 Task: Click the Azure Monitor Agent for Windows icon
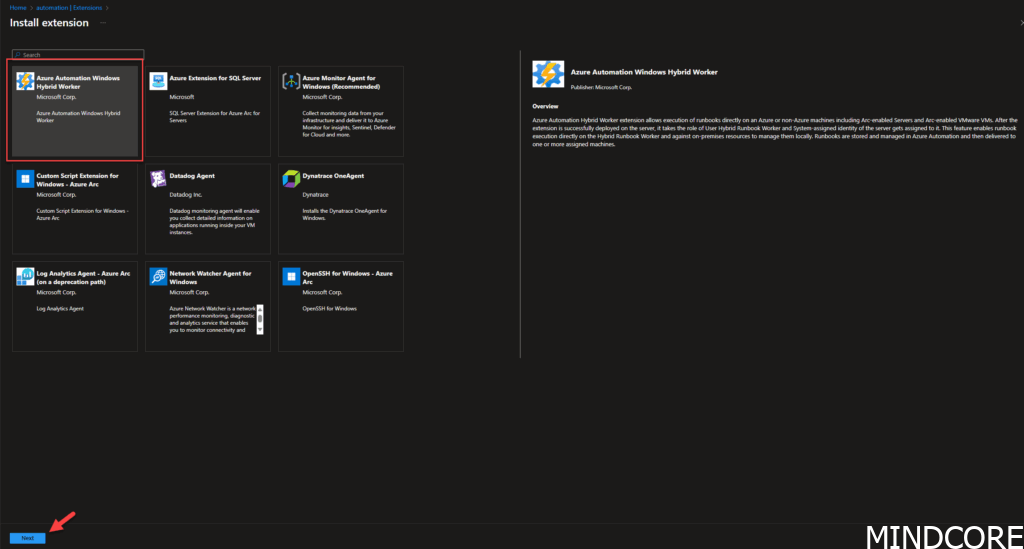[290, 81]
